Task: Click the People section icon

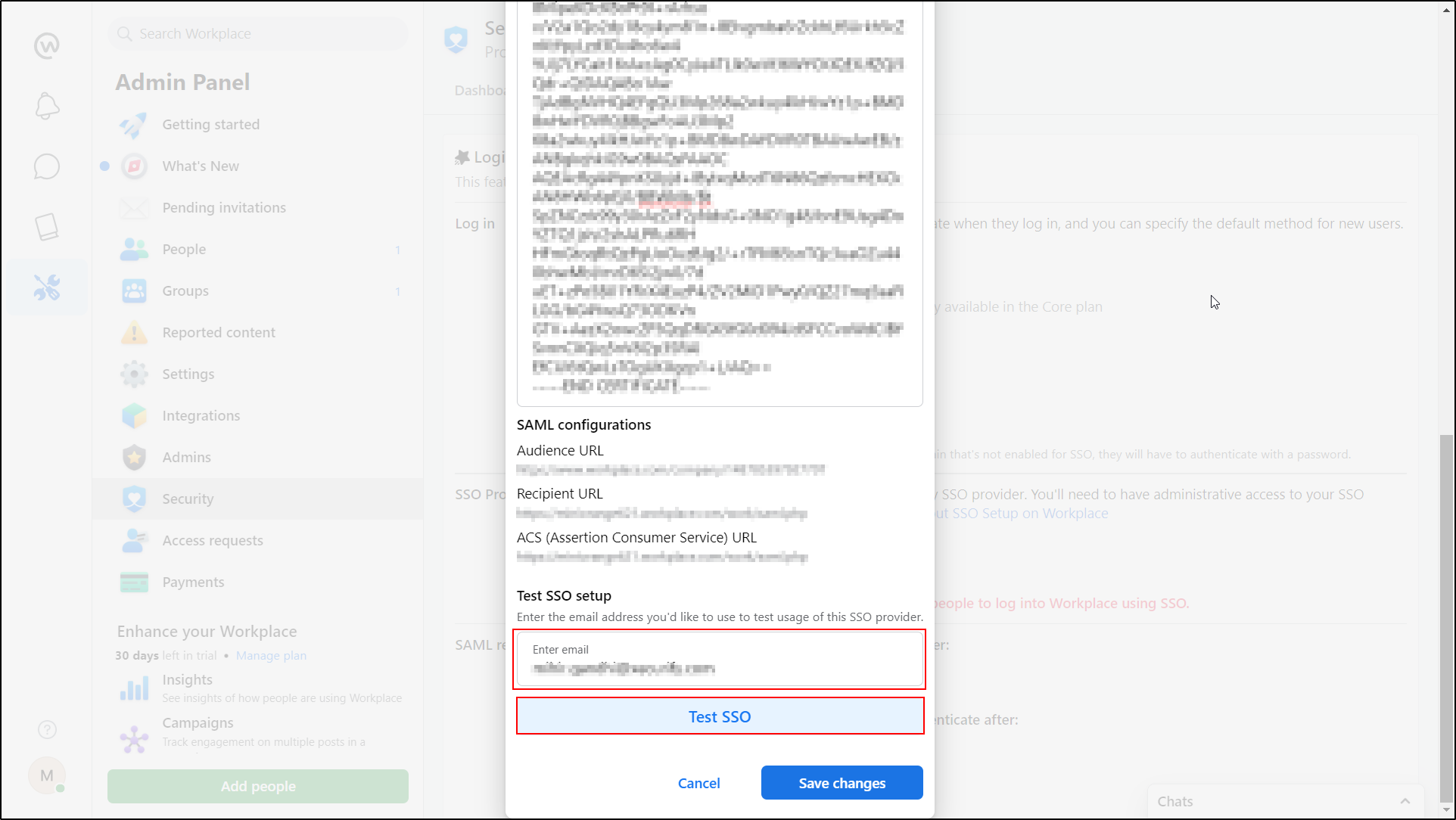Action: [134, 249]
